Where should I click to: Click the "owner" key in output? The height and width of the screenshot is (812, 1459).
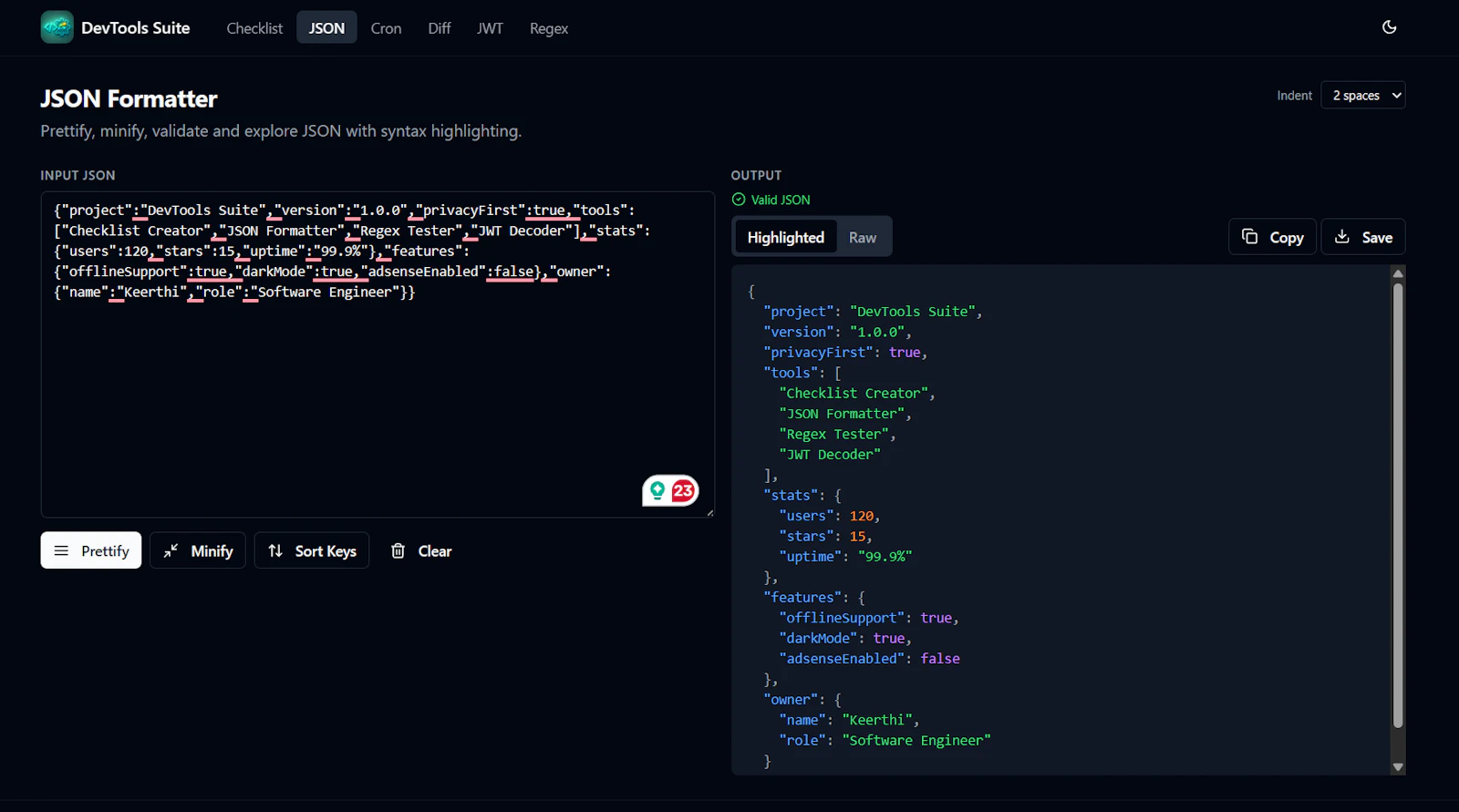click(791, 700)
